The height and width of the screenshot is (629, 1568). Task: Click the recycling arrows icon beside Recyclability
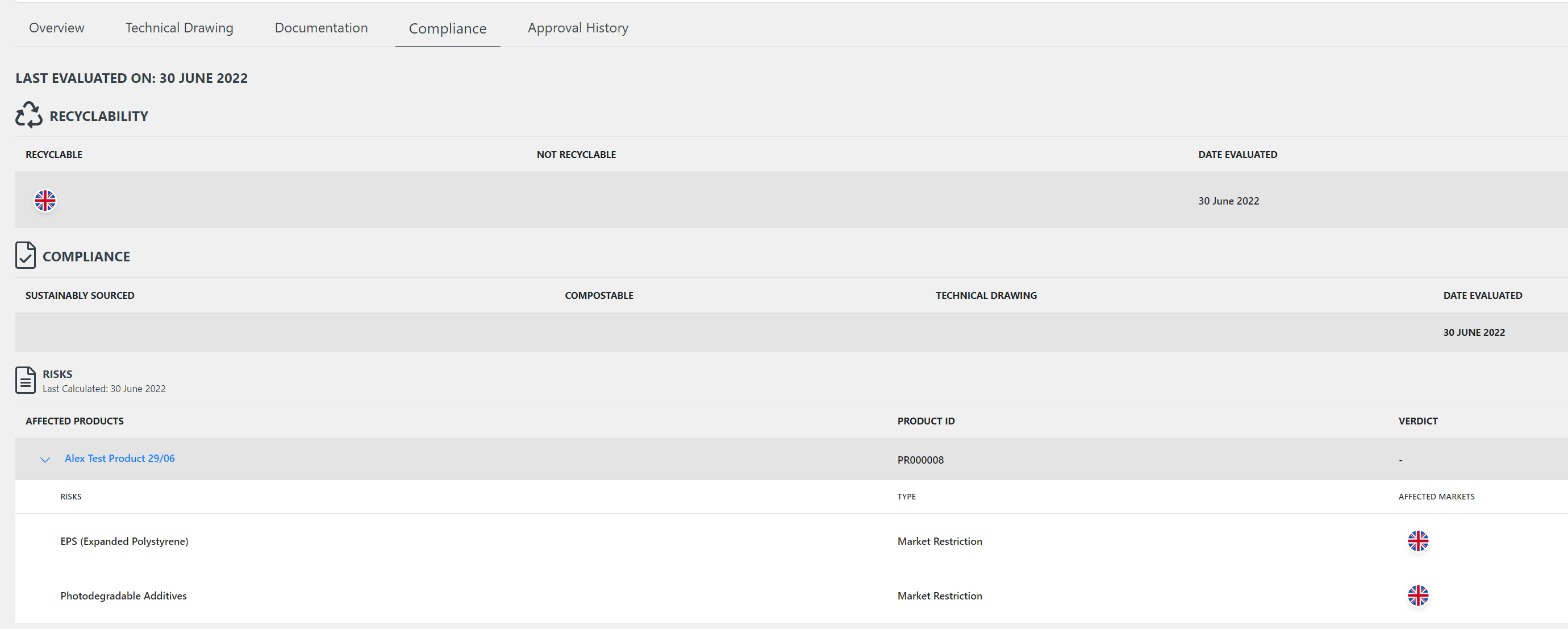tap(28, 115)
